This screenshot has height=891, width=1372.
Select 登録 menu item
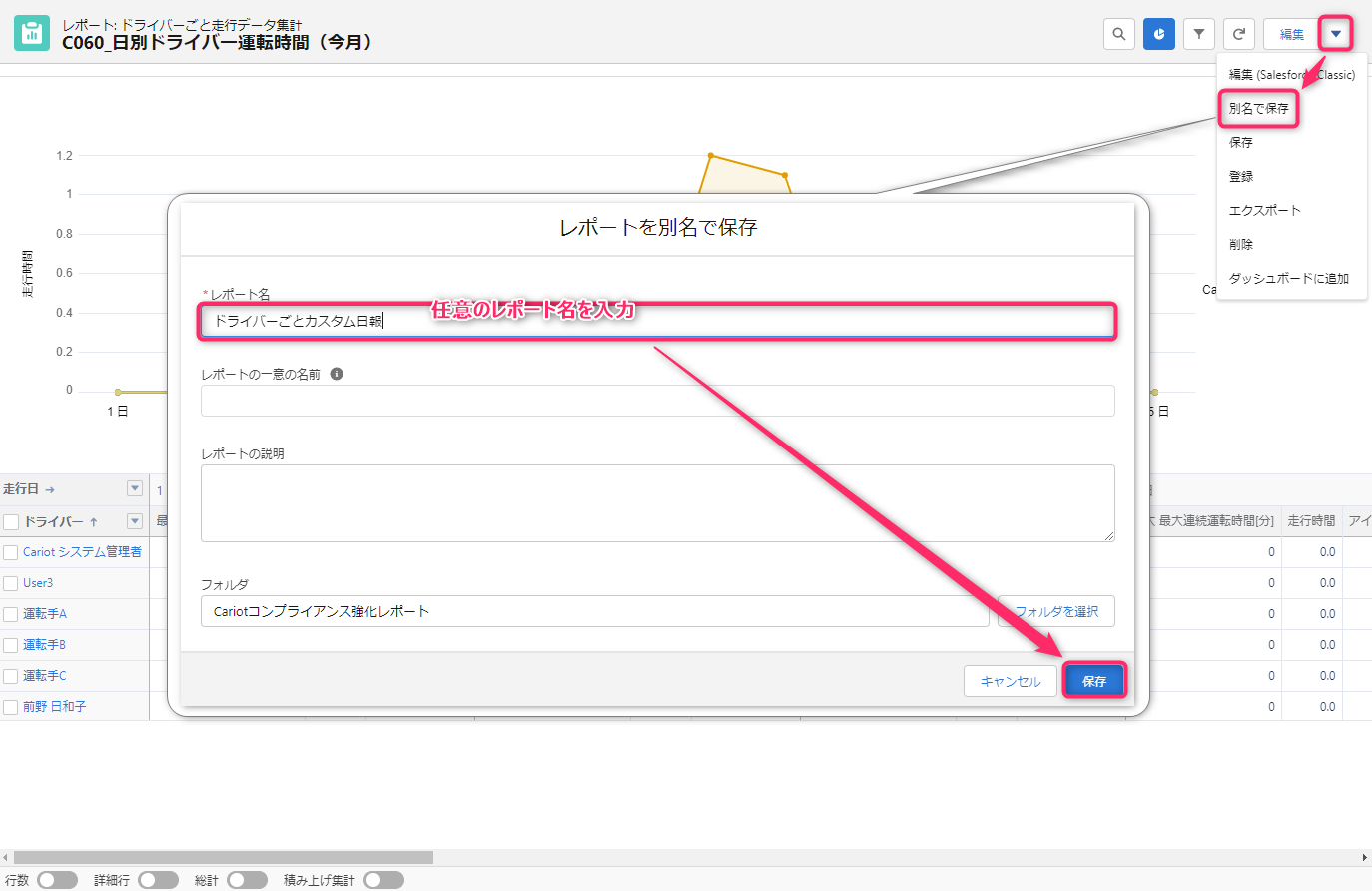[1241, 177]
